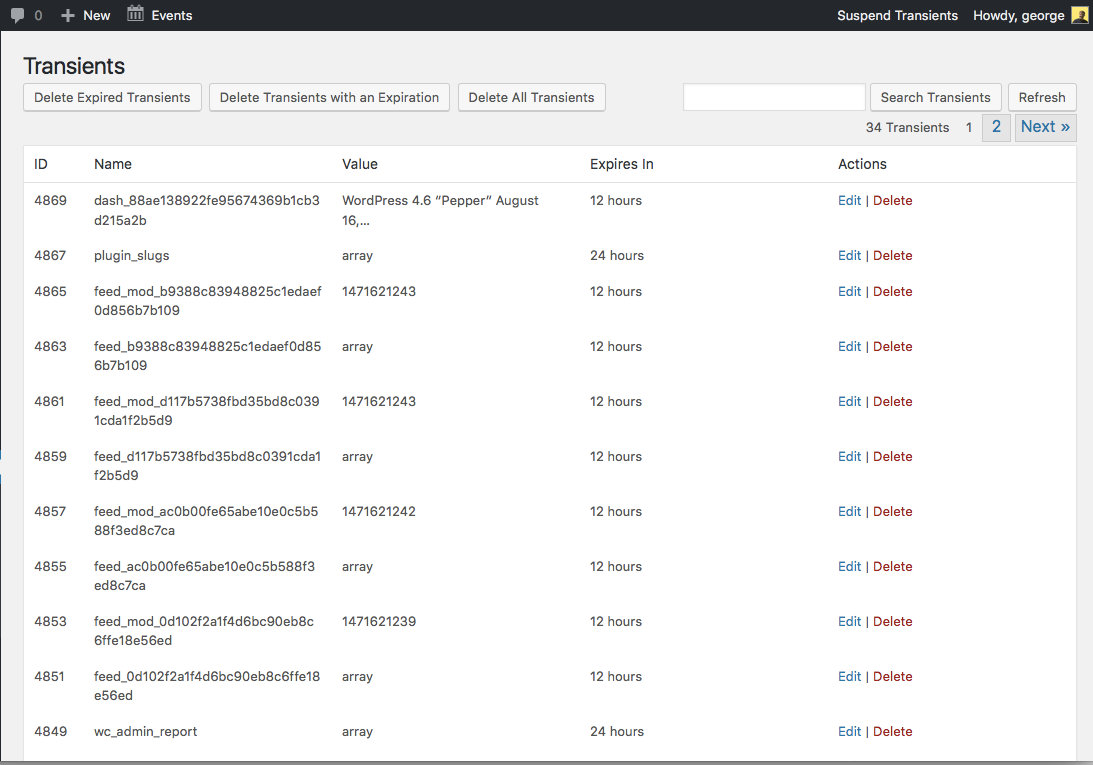
Task: Focus the transient search text field
Action: [774, 97]
